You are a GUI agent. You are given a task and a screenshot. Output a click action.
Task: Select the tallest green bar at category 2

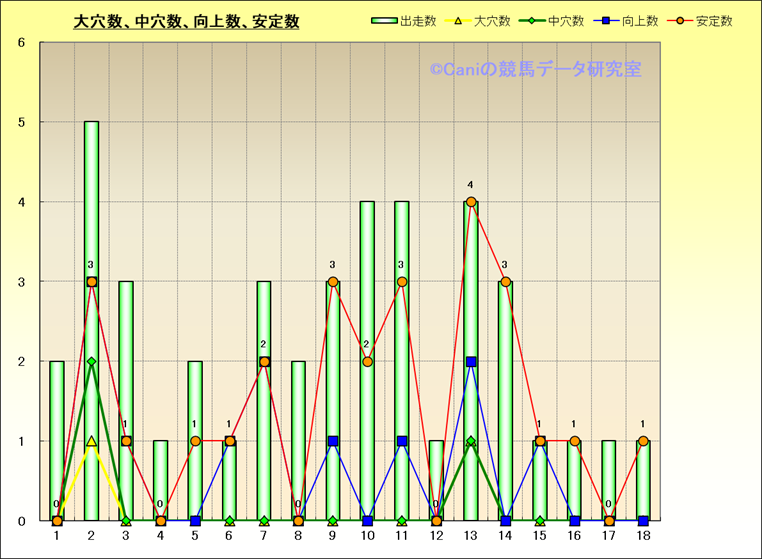91,320
